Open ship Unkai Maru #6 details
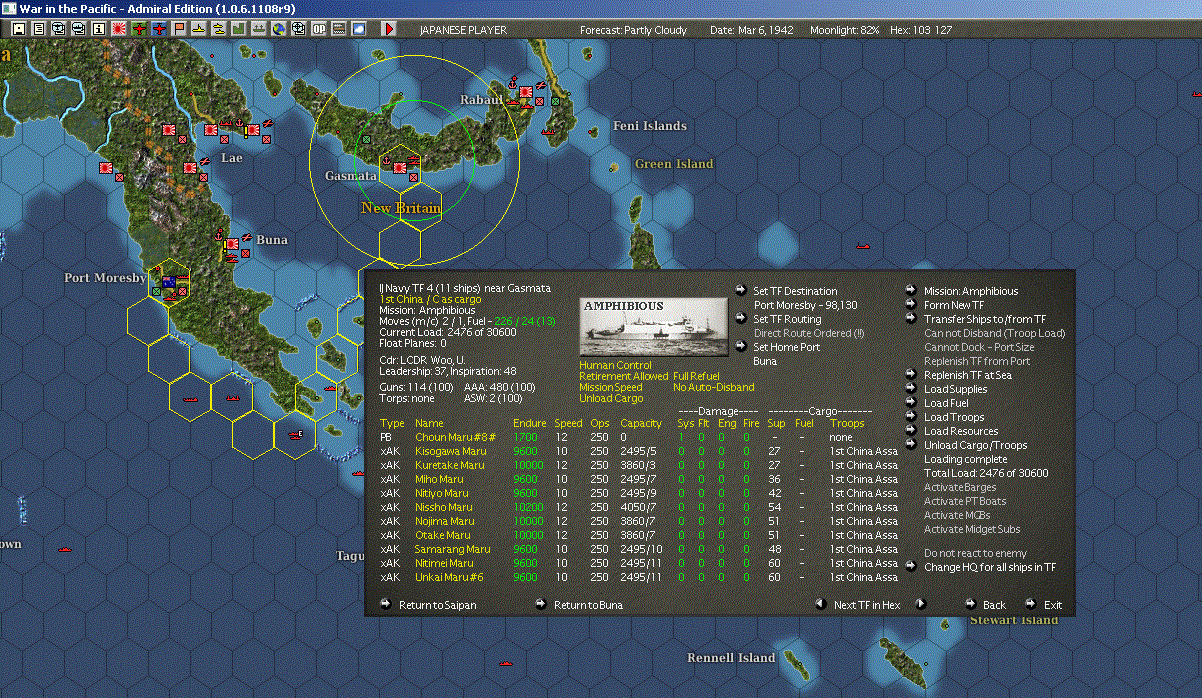 449,577
